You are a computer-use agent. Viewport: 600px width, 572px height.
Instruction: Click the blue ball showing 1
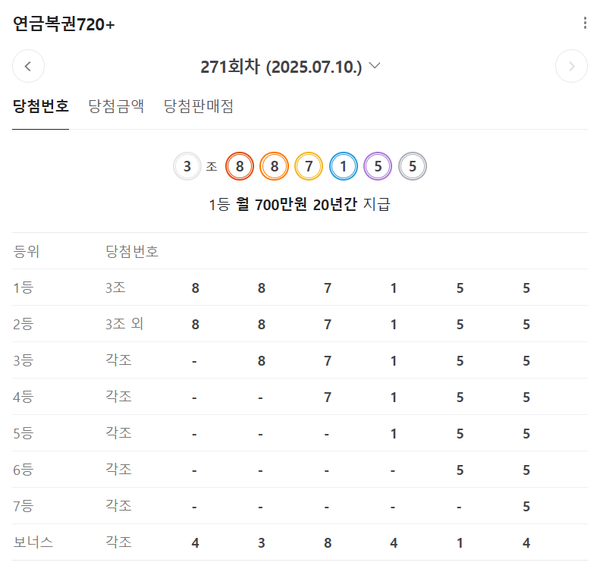pos(343,166)
